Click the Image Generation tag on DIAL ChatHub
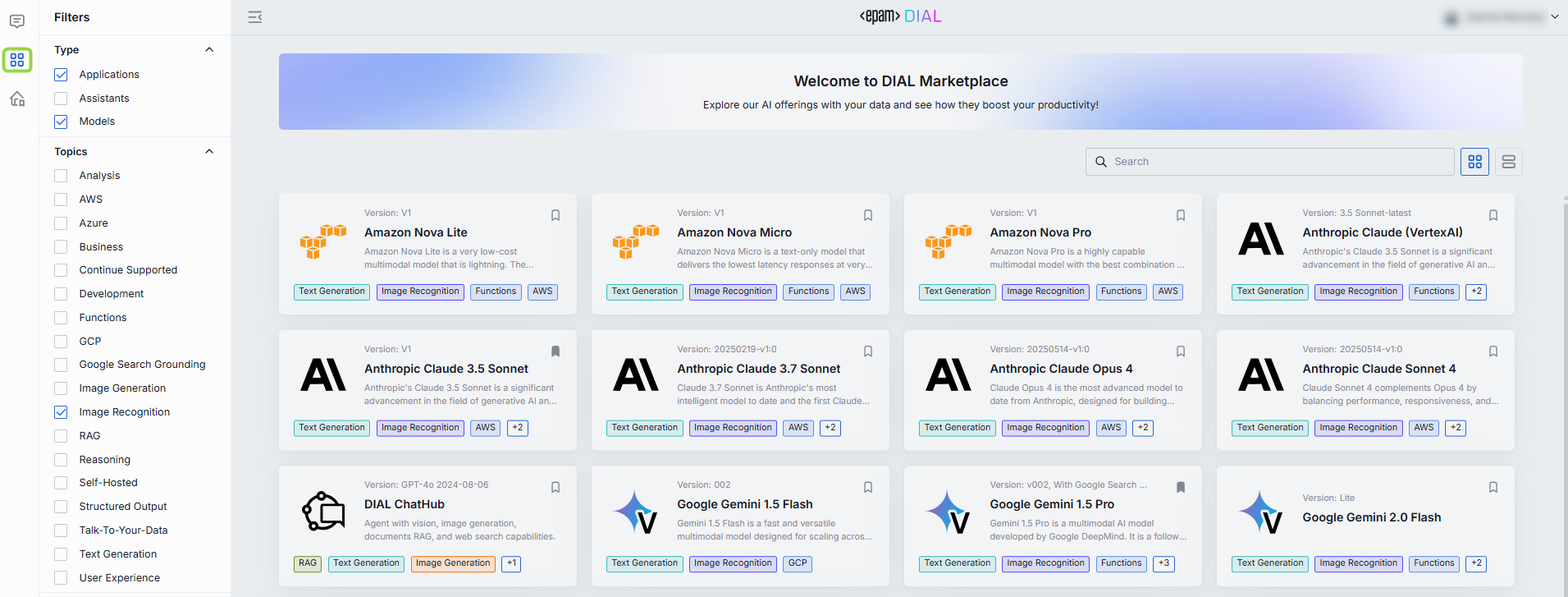 (x=453, y=563)
